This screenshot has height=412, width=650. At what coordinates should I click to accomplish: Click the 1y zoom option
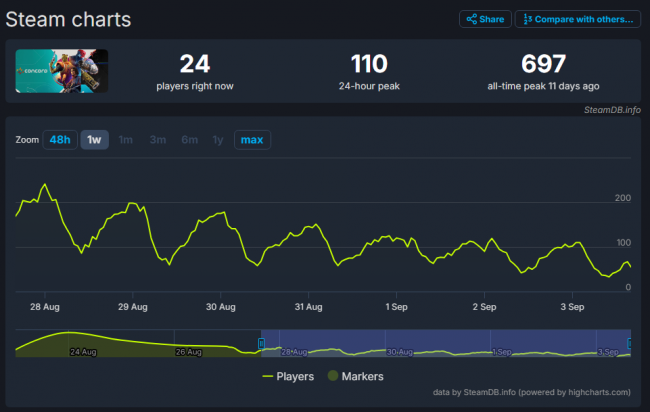click(218, 140)
